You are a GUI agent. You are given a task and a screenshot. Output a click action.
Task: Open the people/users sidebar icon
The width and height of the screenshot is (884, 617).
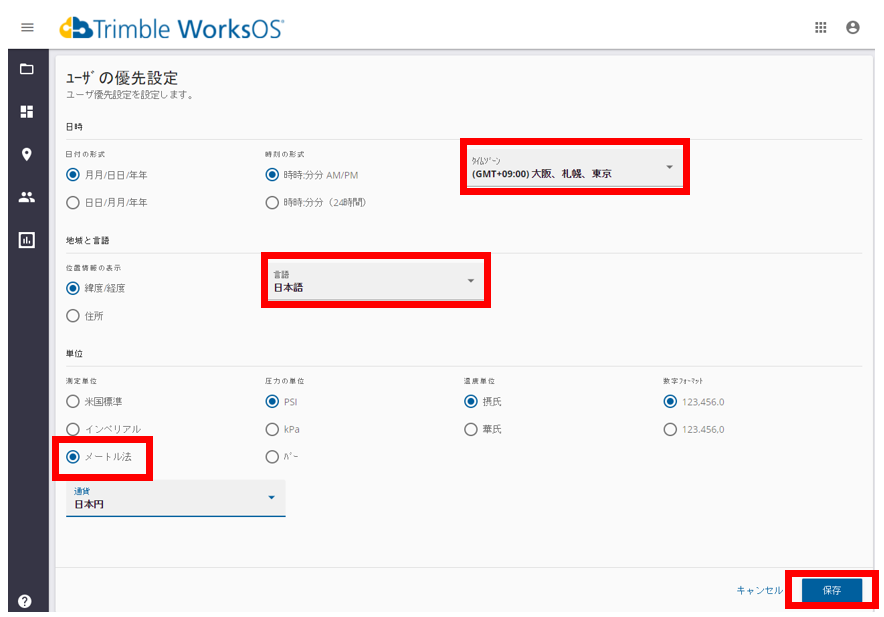click(27, 197)
